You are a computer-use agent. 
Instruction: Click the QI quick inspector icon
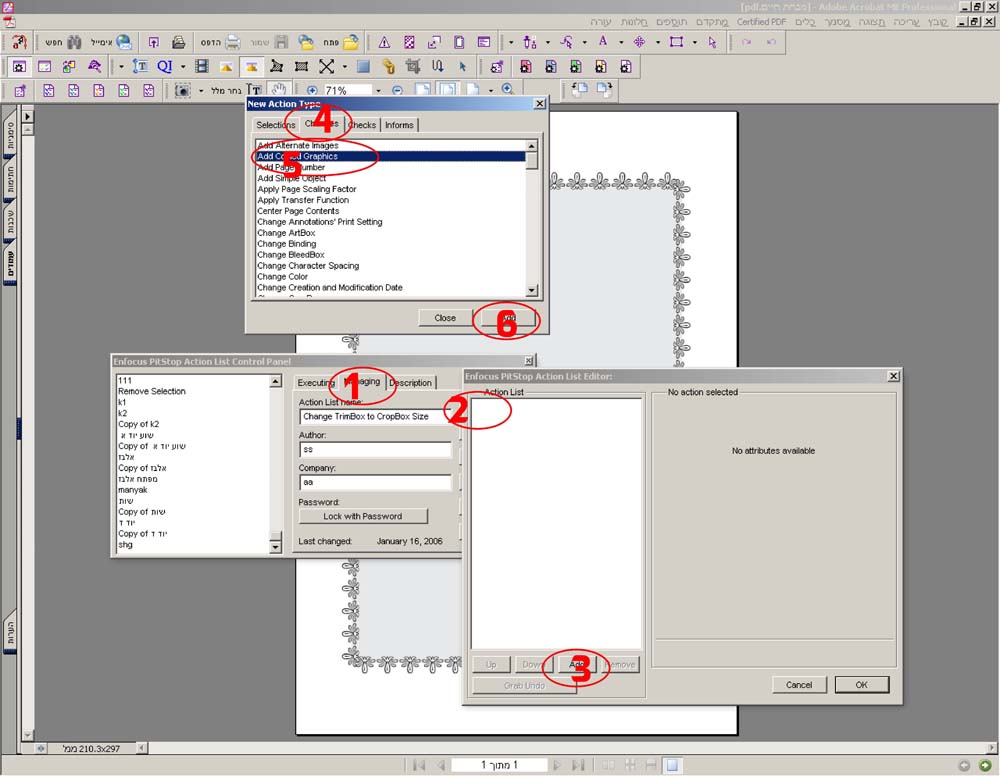[x=165, y=66]
